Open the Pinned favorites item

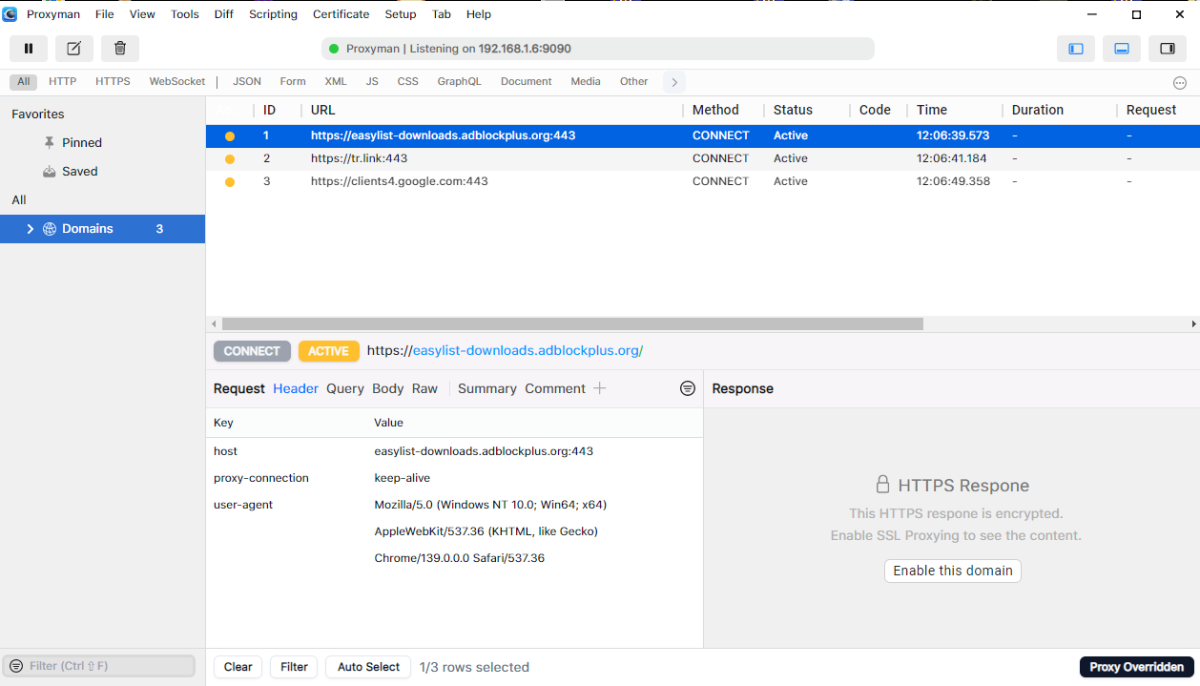tap(81, 143)
